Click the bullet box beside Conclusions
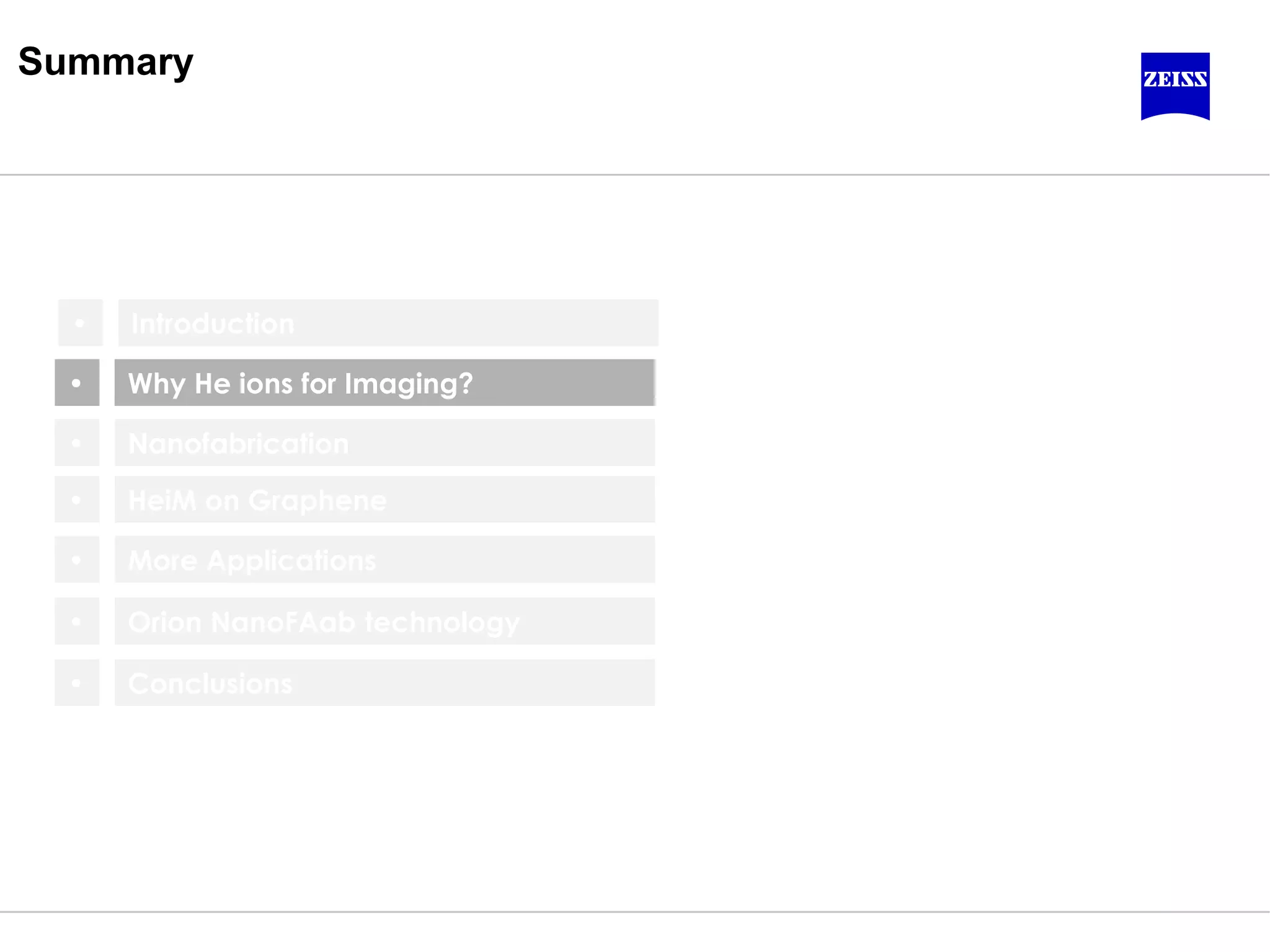This screenshot has width=1270, height=952. (x=77, y=682)
